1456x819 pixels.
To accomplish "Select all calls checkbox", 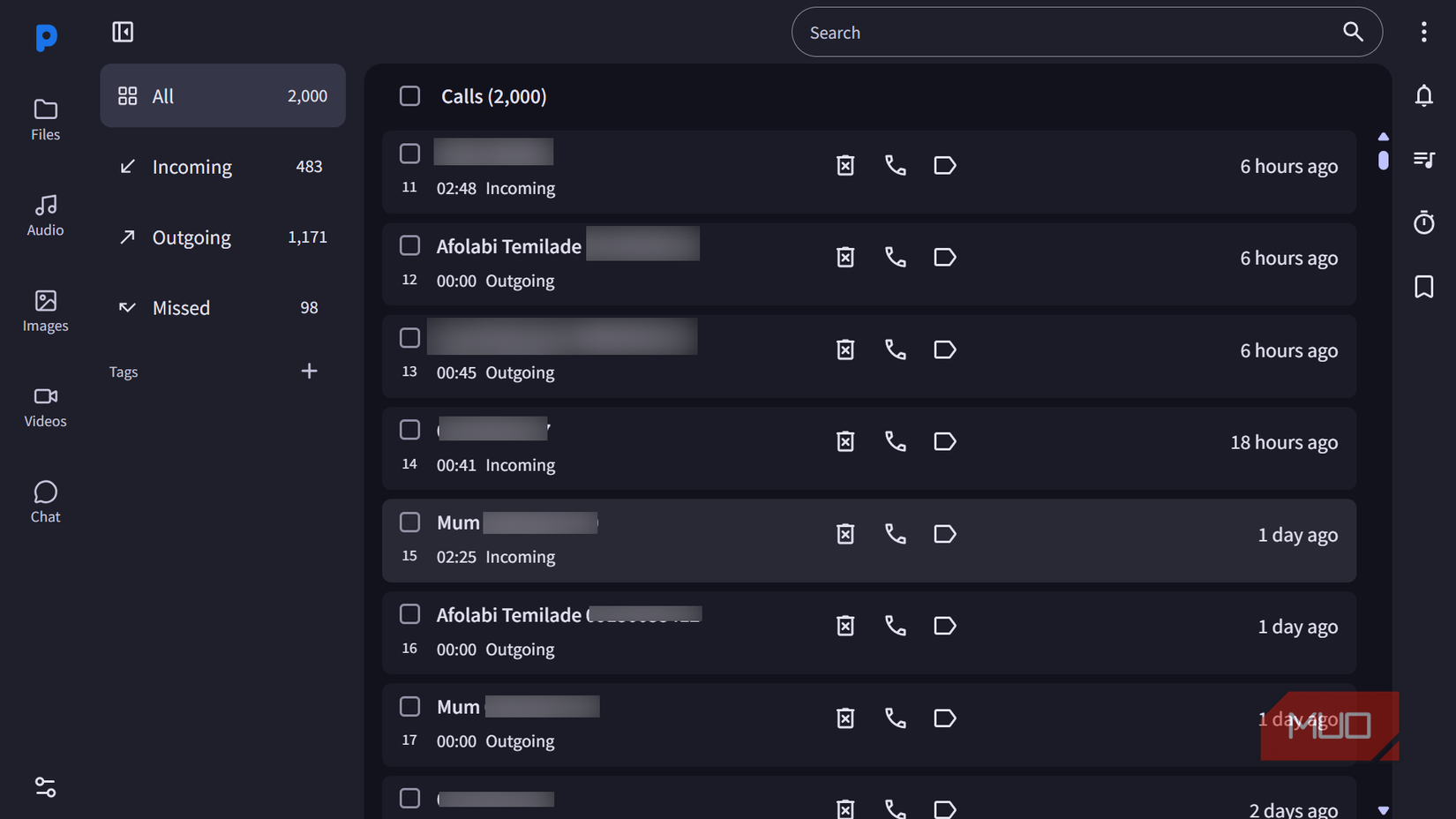I will [x=409, y=95].
